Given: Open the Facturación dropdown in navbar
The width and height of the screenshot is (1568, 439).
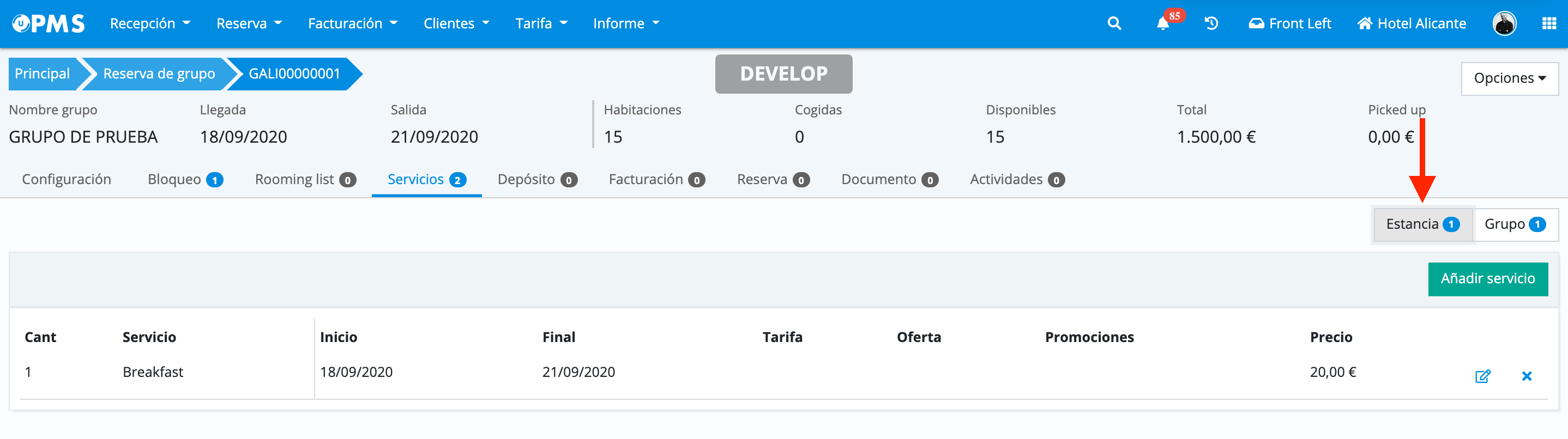Looking at the screenshot, I should [352, 24].
